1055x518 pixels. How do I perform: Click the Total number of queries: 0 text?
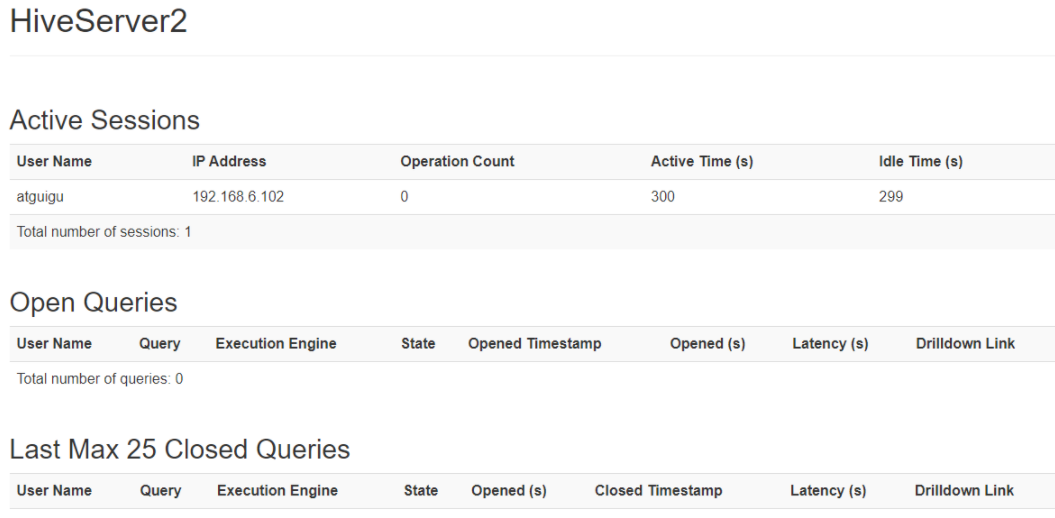[x=100, y=379]
